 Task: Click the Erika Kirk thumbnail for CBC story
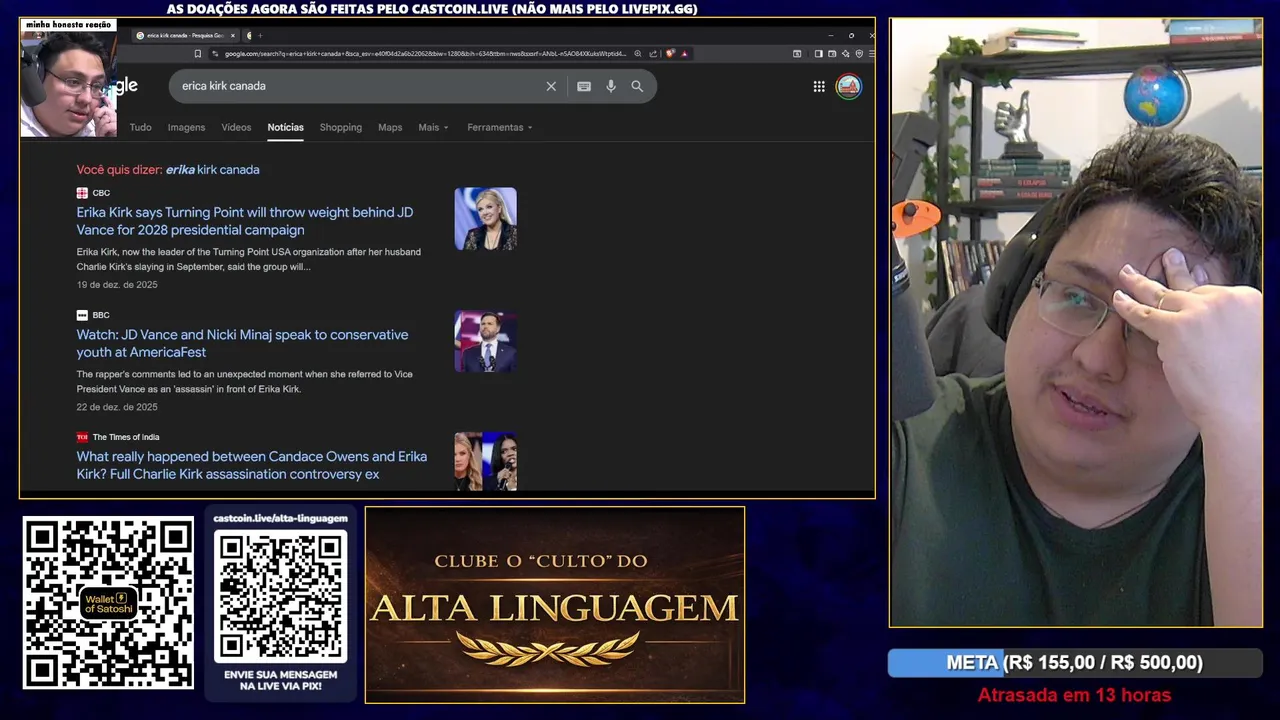(x=485, y=219)
